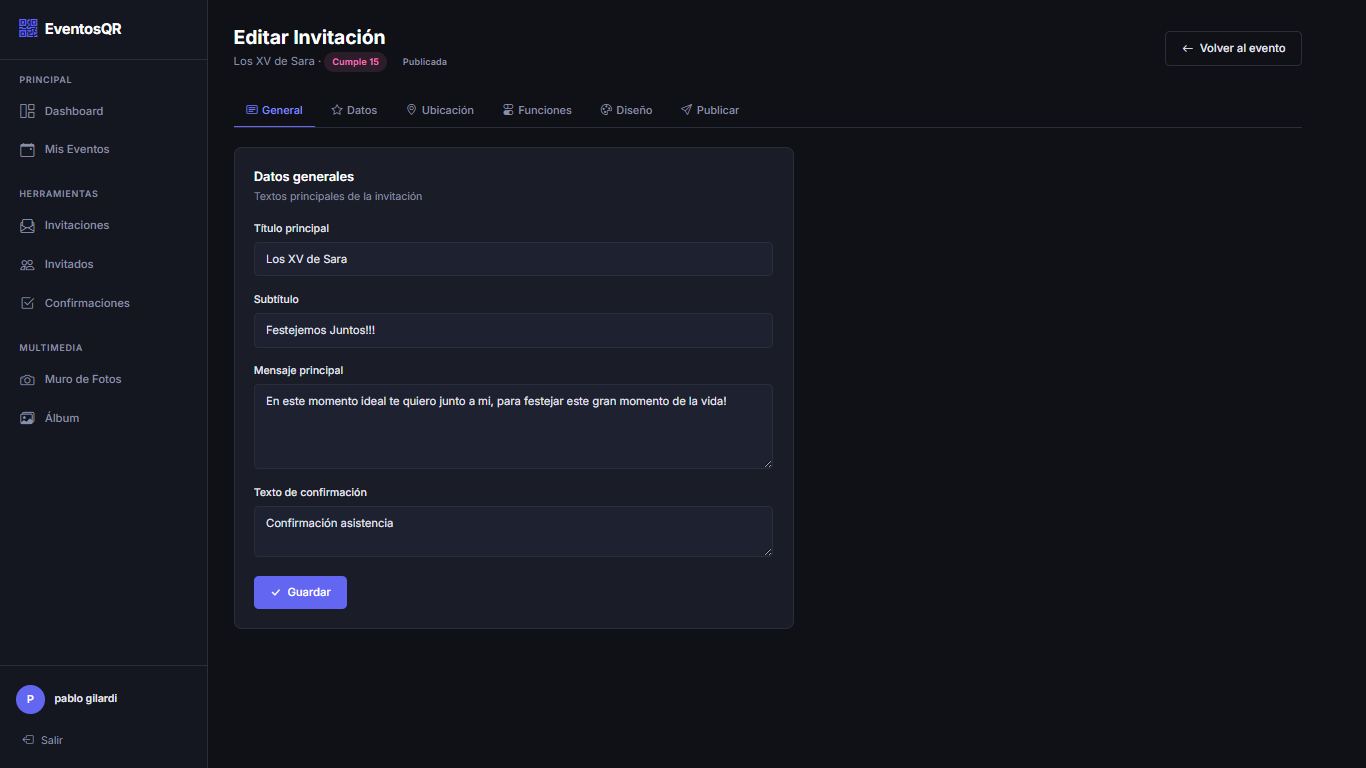Go to the Funciones tab
Image resolution: width=1366 pixels, height=768 pixels.
537,110
